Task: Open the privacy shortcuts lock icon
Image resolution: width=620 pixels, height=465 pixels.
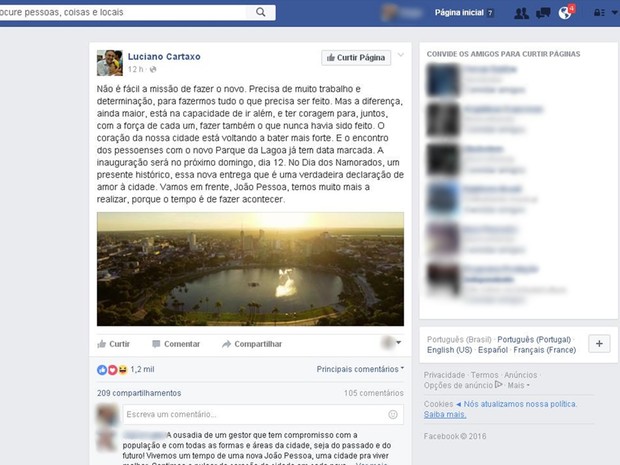Action: (x=599, y=13)
